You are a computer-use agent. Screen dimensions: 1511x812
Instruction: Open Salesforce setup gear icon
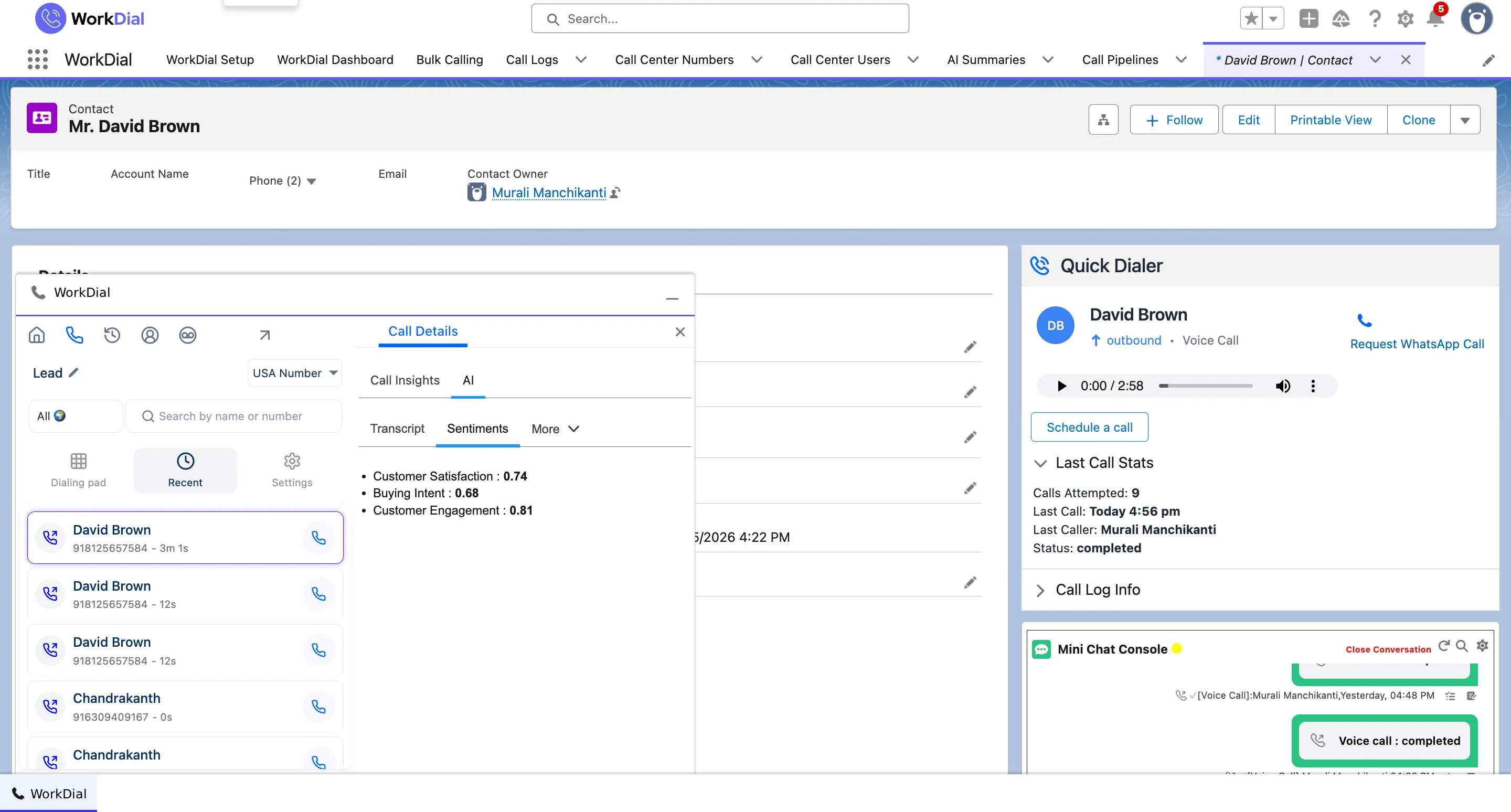click(x=1405, y=19)
